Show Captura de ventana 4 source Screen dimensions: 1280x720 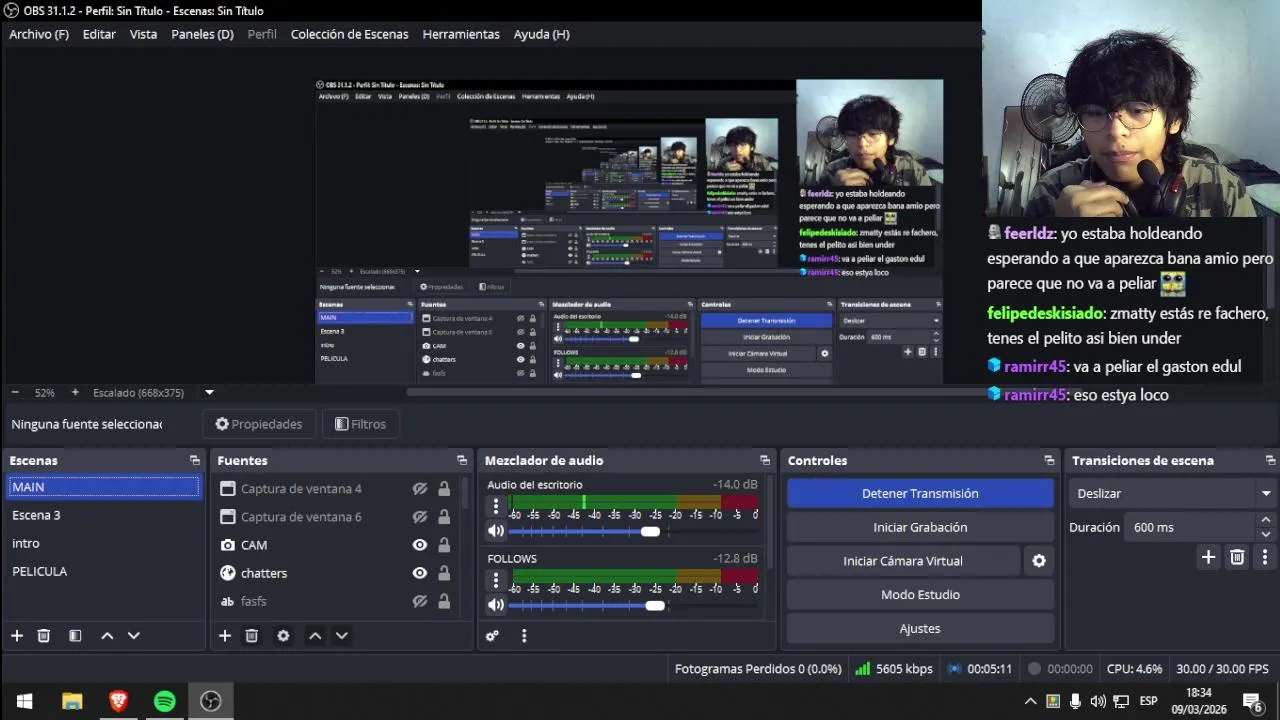420,489
